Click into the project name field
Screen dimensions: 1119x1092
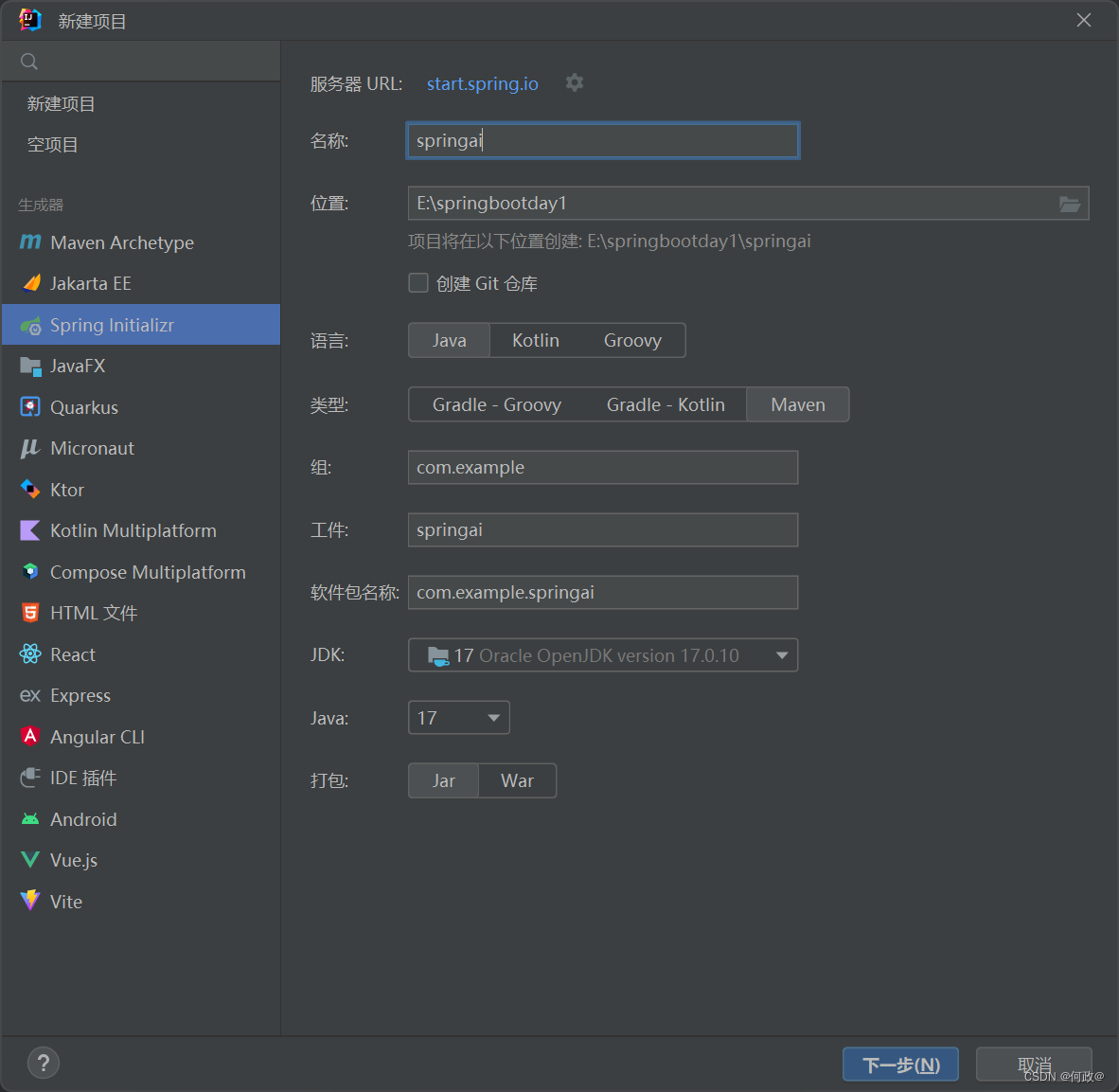pyautogui.click(x=603, y=140)
